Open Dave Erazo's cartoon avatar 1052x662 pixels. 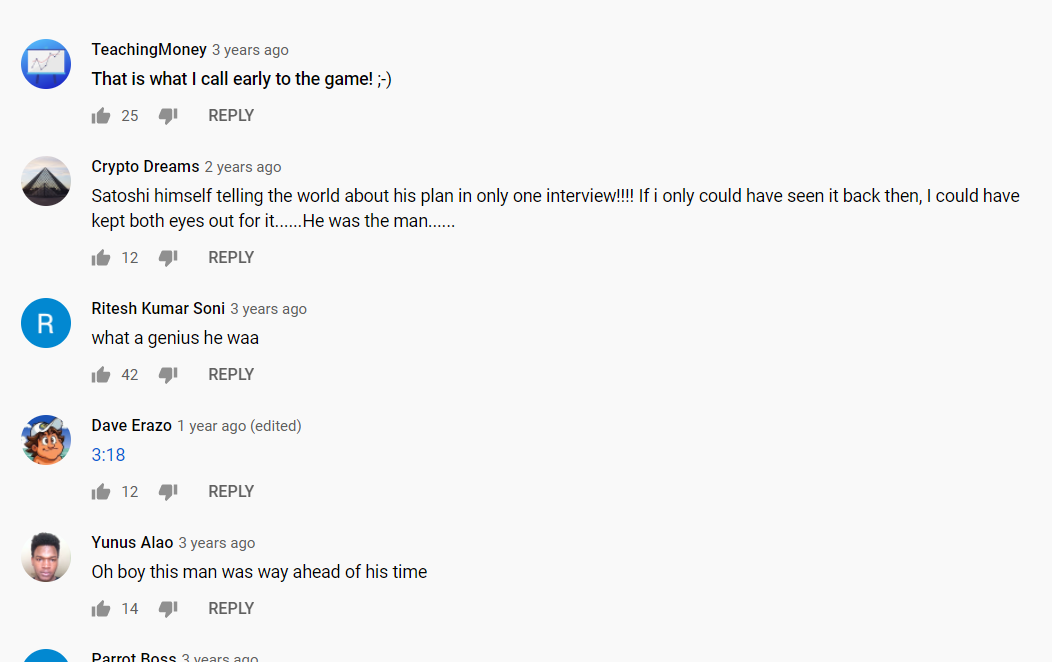[x=46, y=440]
